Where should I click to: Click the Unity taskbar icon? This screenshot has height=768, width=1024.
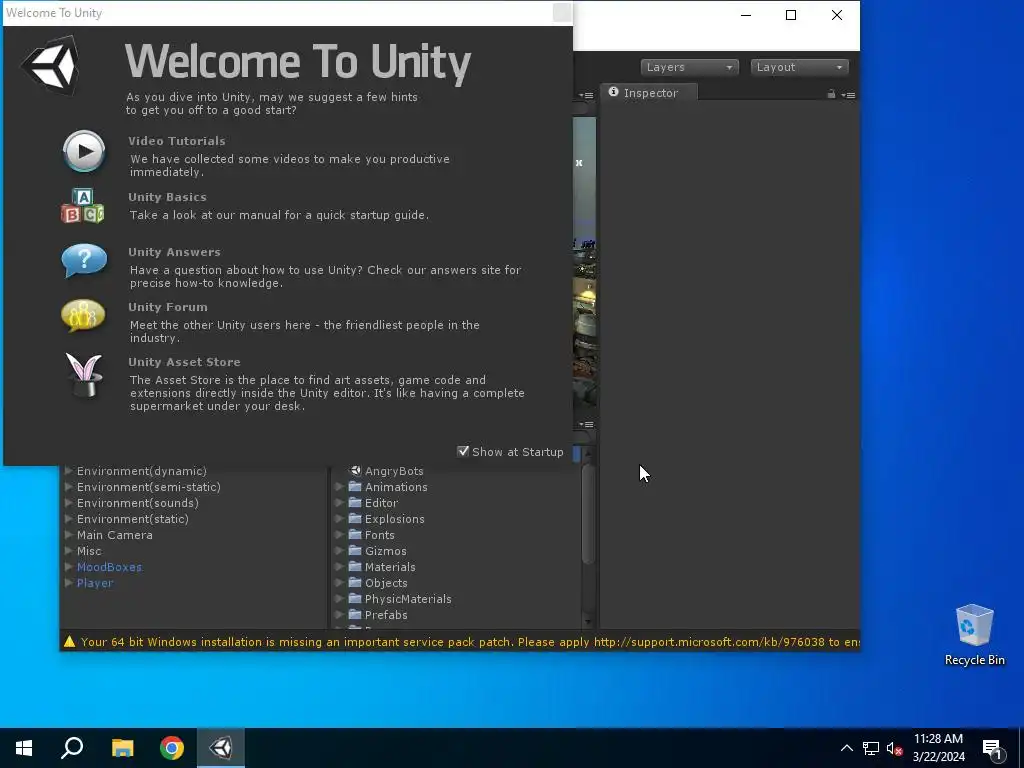point(221,748)
